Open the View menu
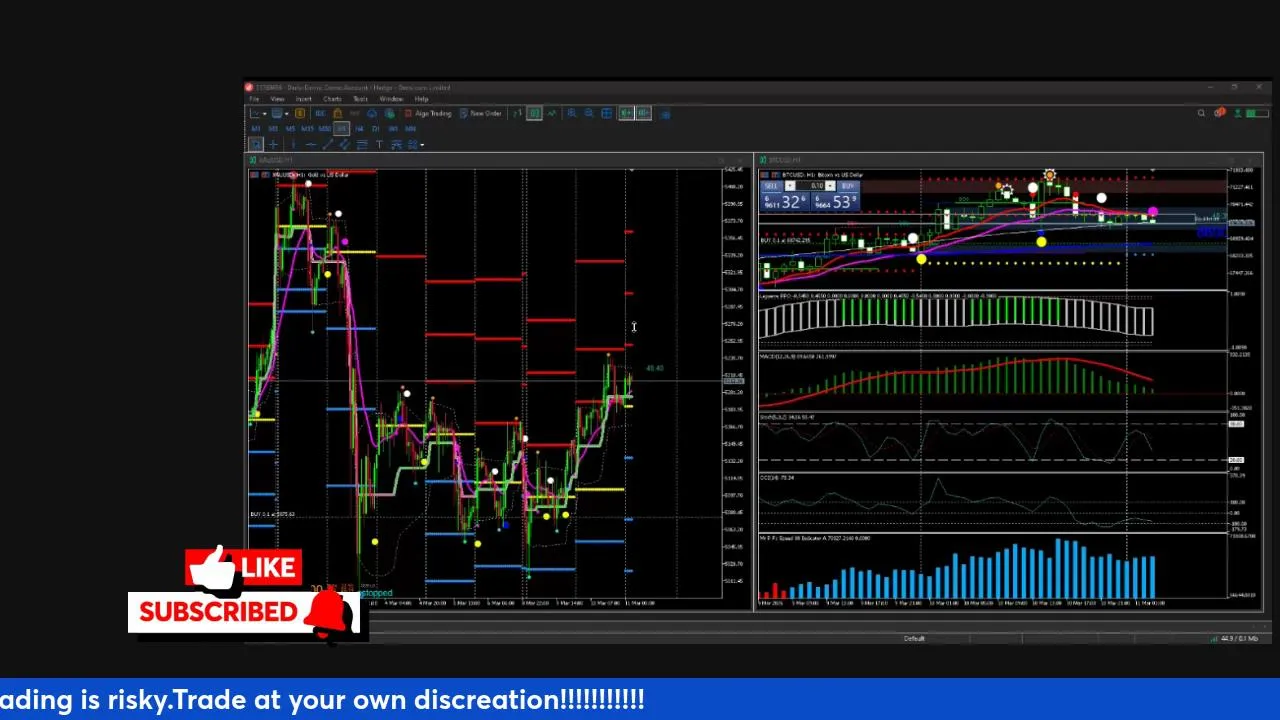 point(277,99)
